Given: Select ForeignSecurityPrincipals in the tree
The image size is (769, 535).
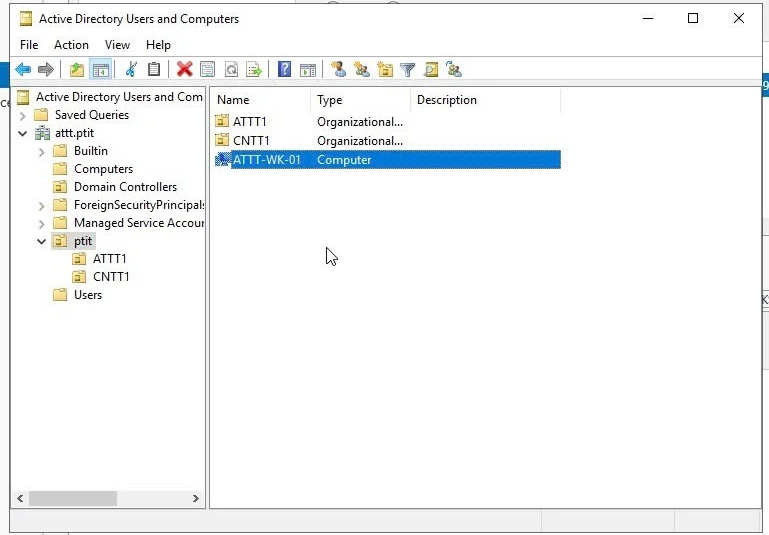Looking at the screenshot, I should point(139,205).
